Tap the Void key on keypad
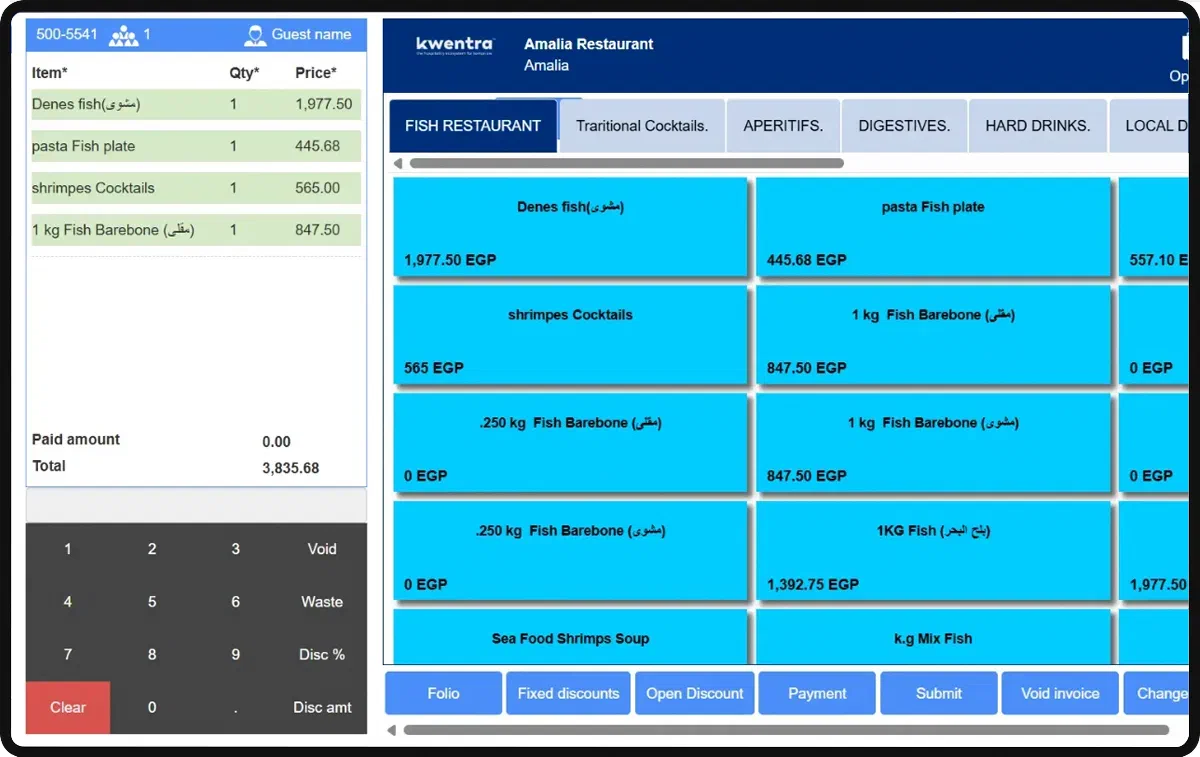Screen dimensions: 1200x757 pyautogui.click(x=322, y=549)
